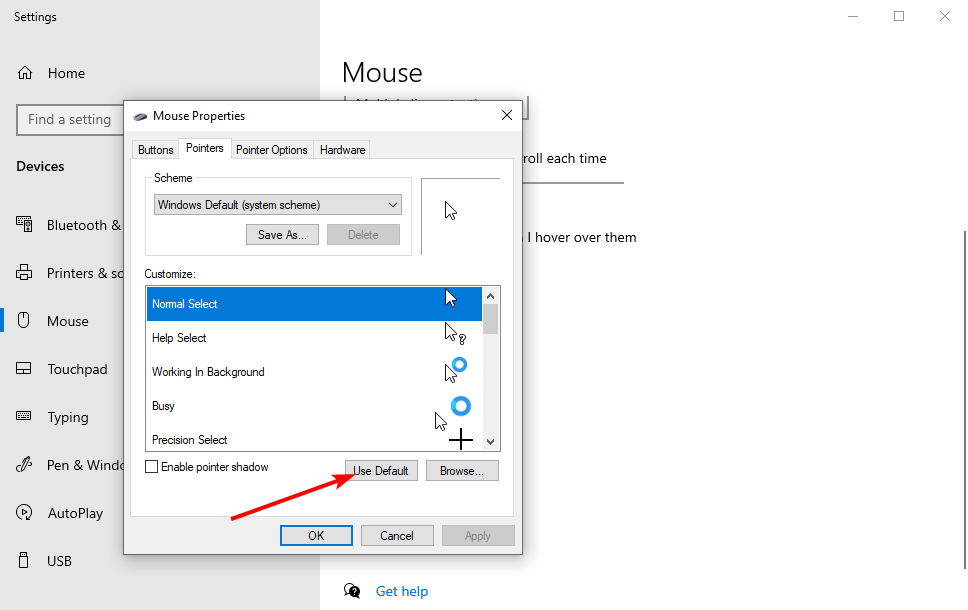This screenshot has height=610, width=968.
Task: Click the Save As... button
Action: click(x=282, y=235)
